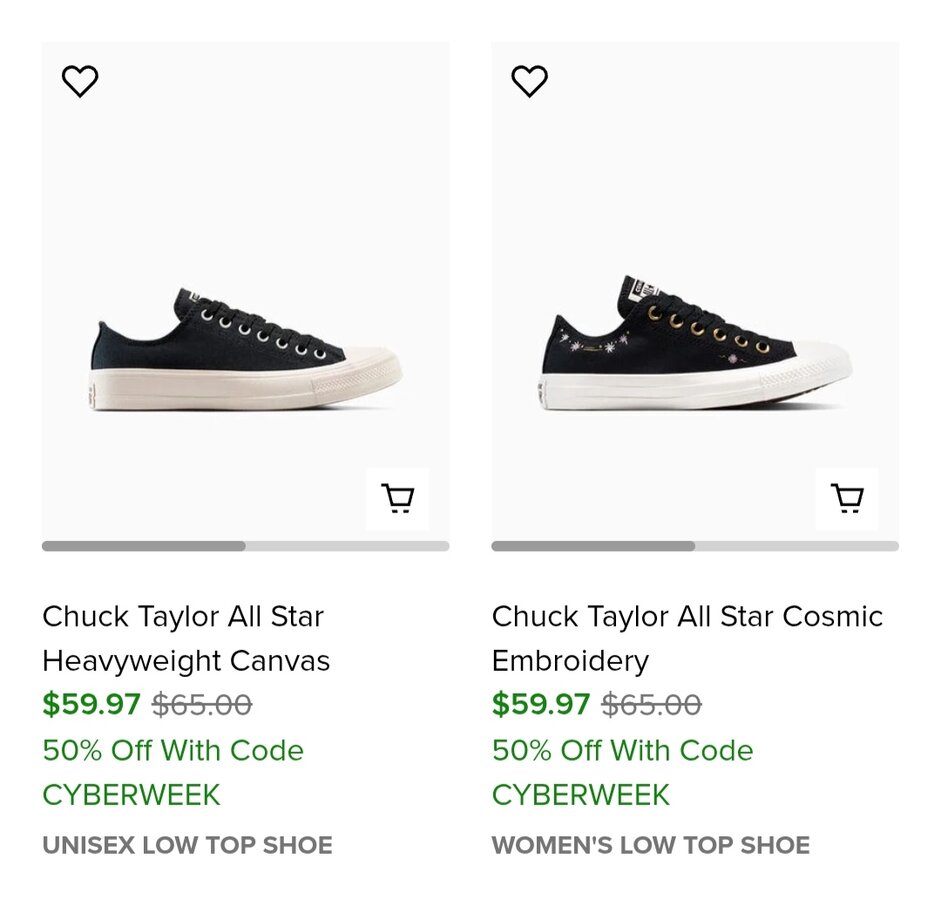Click the Women's Low Top Shoe label
Viewport: 941px width, 900px height.
pos(650,845)
